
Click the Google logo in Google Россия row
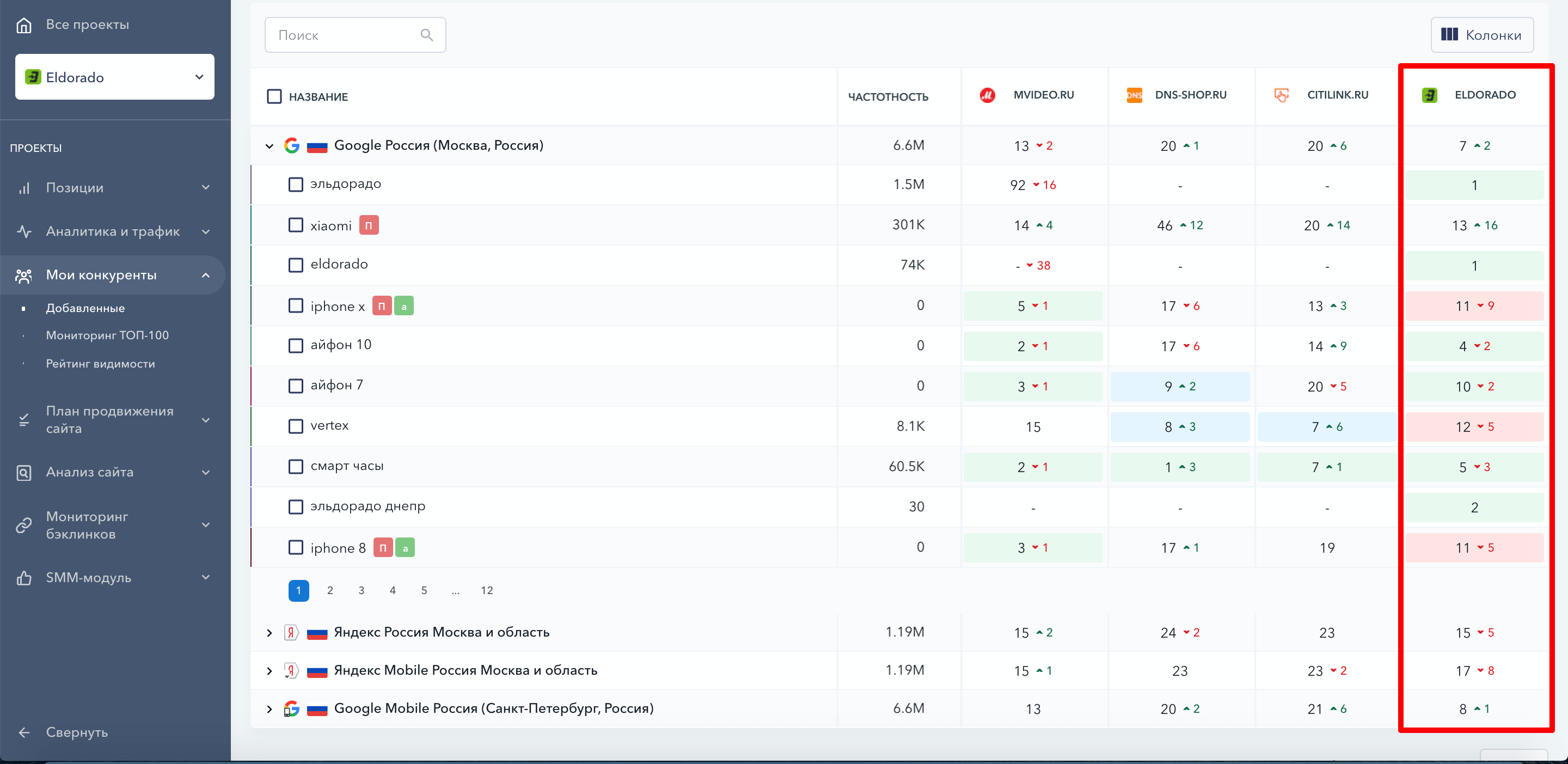point(292,145)
